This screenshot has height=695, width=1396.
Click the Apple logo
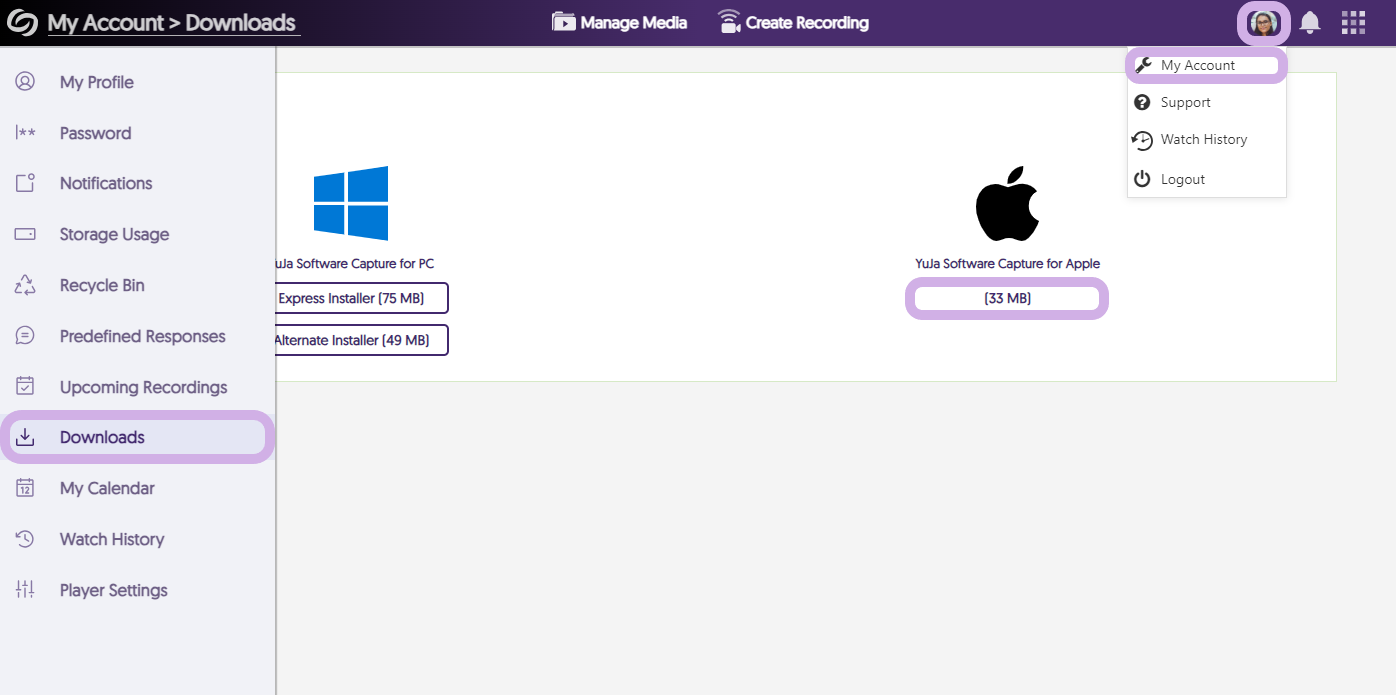point(1007,204)
